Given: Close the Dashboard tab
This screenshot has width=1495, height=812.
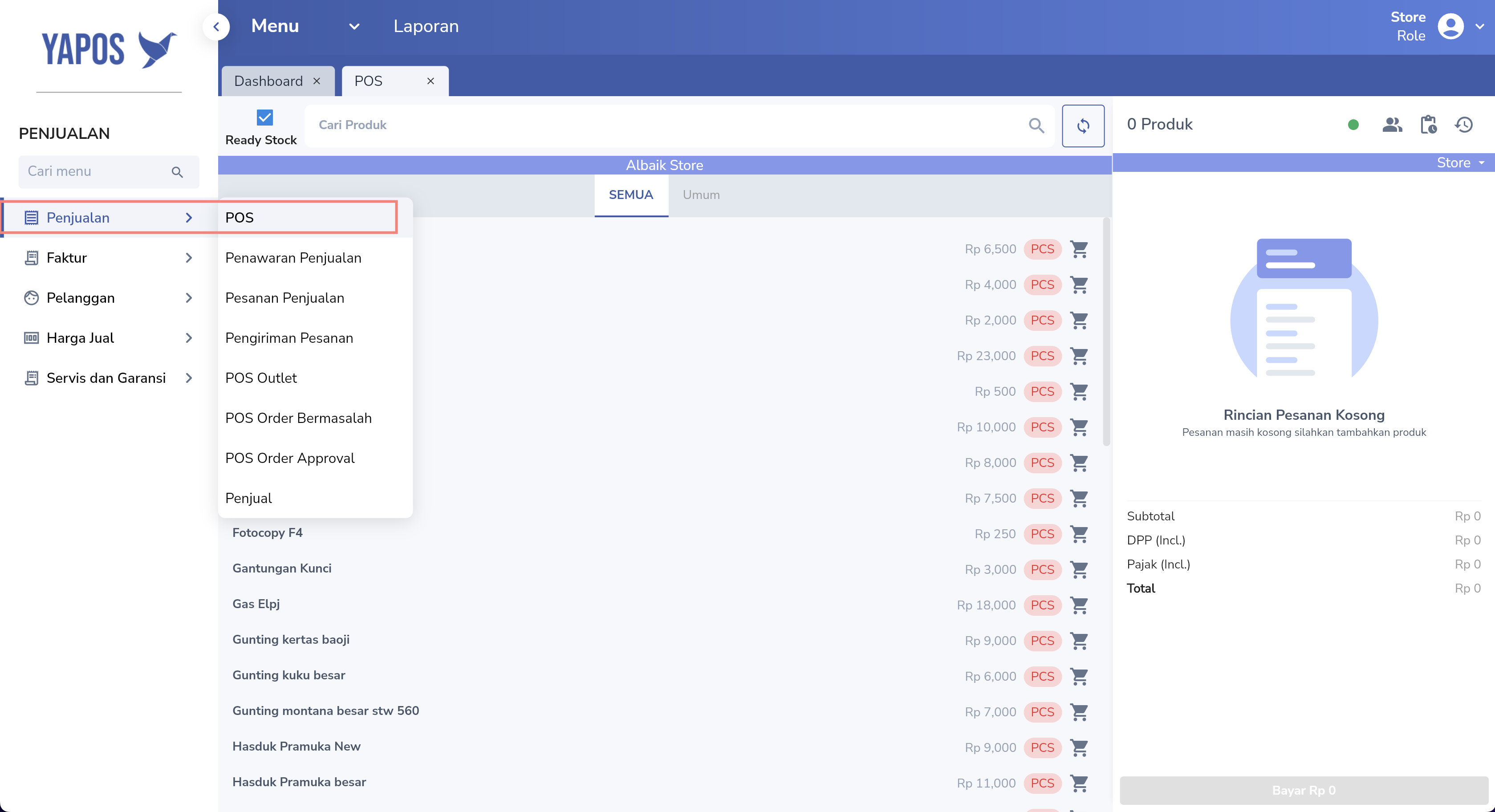Looking at the screenshot, I should coord(316,81).
